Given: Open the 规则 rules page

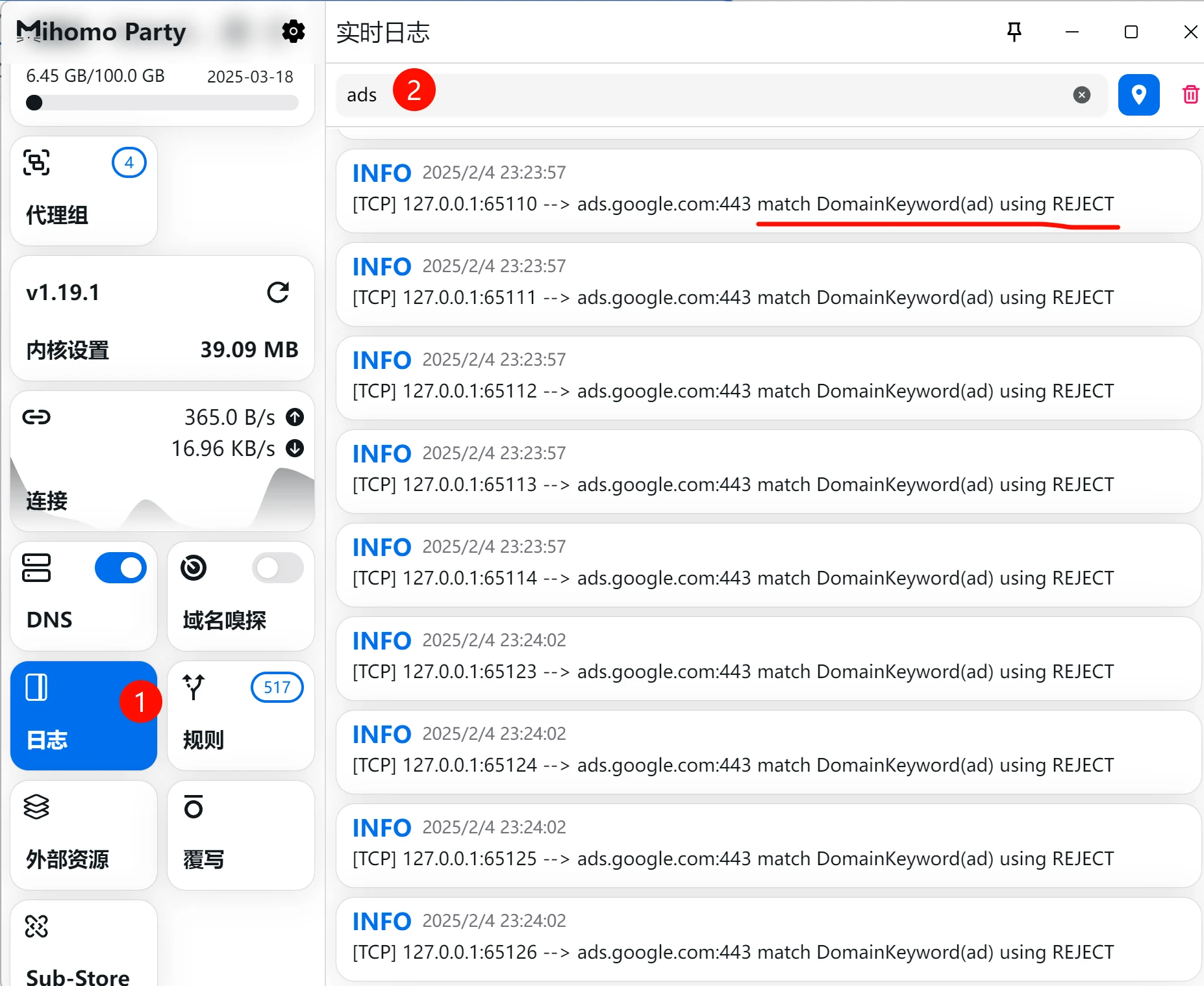Looking at the screenshot, I should click(x=241, y=716).
